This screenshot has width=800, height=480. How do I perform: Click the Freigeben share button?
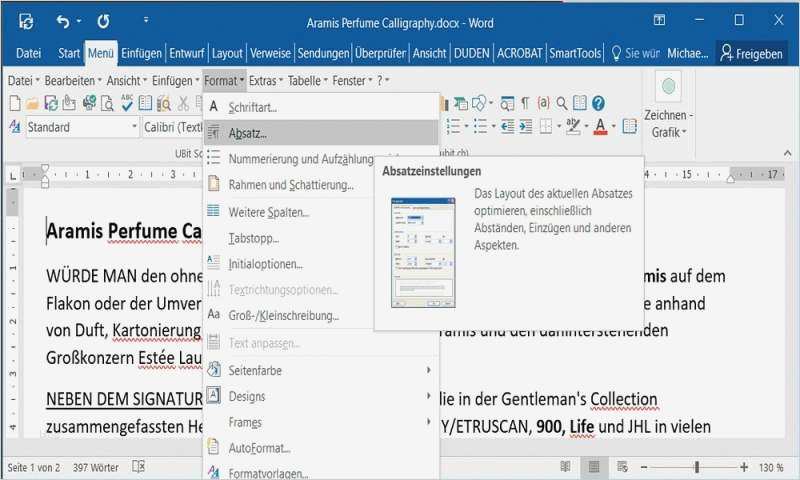tap(751, 53)
